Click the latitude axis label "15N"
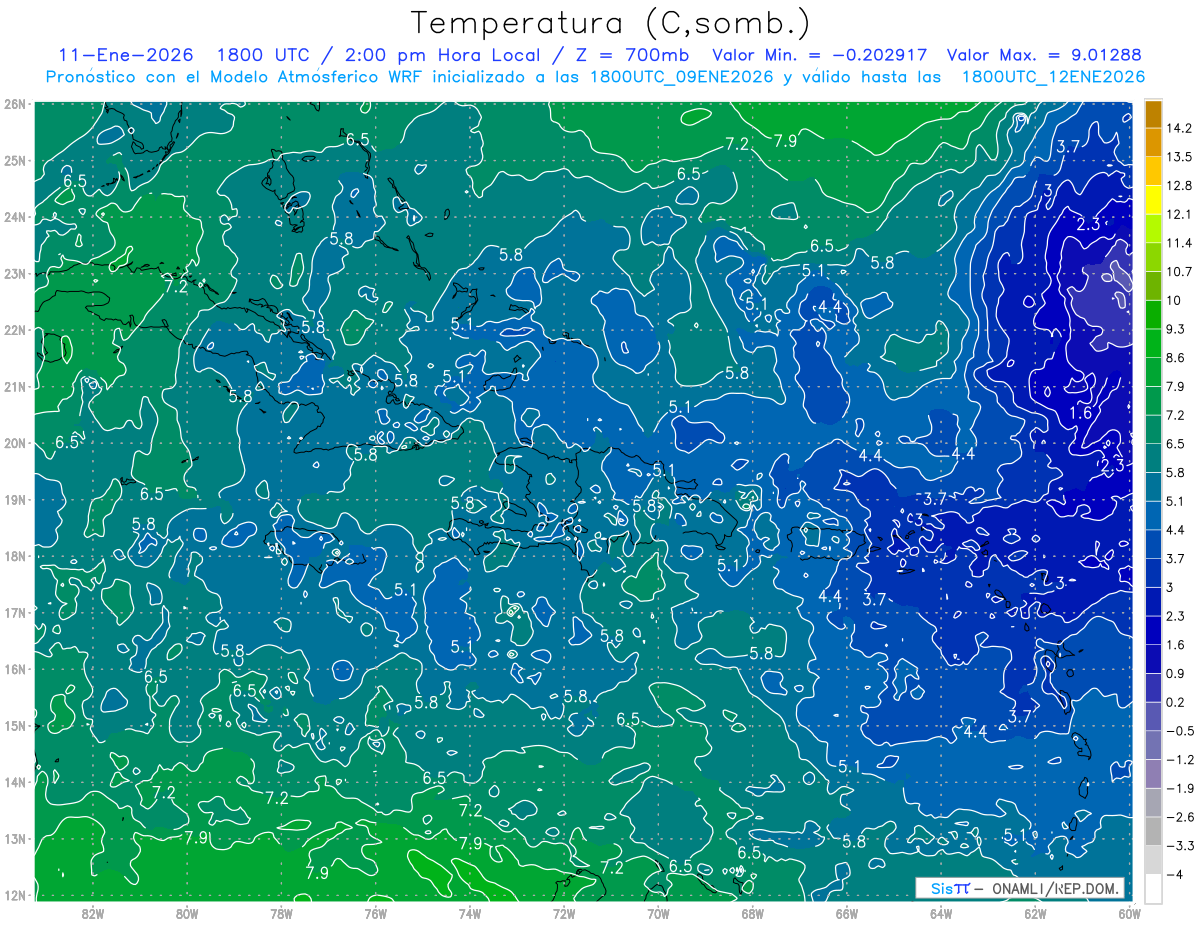 (x=15, y=725)
